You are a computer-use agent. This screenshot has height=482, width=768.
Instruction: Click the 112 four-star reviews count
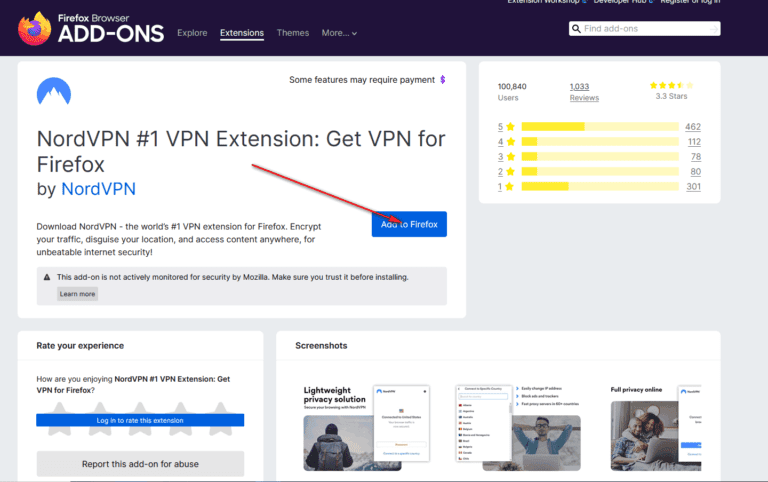point(694,142)
